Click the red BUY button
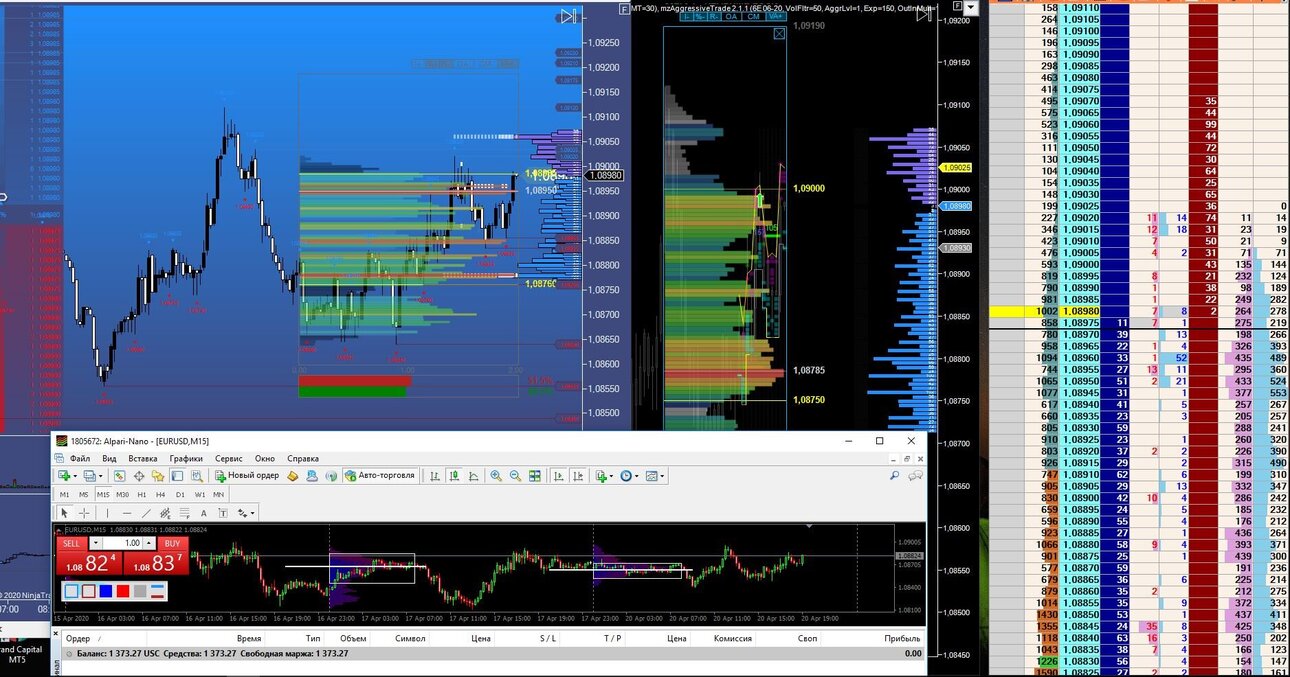 (x=173, y=543)
